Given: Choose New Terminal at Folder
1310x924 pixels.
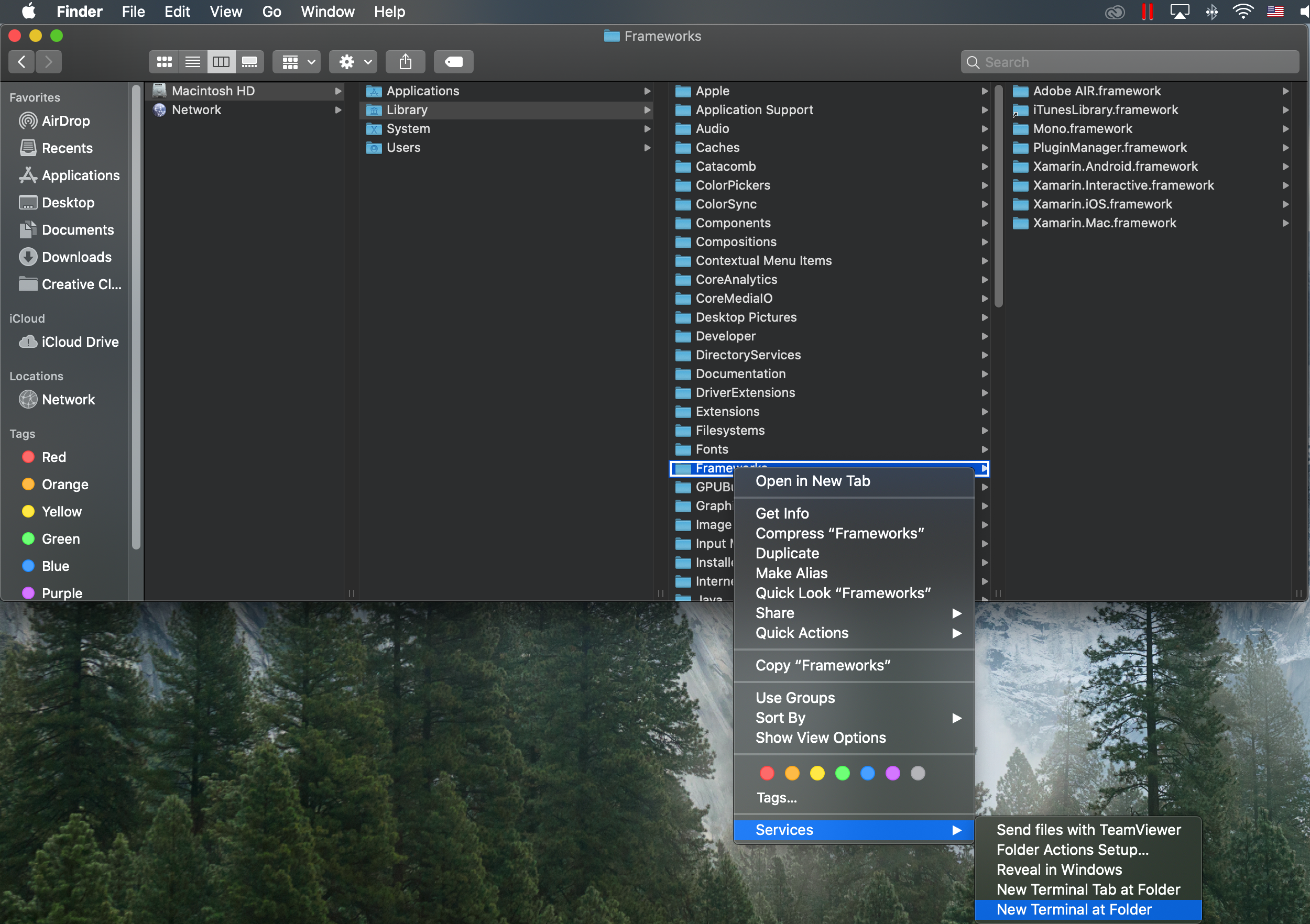Looking at the screenshot, I should pyautogui.click(x=1088, y=909).
